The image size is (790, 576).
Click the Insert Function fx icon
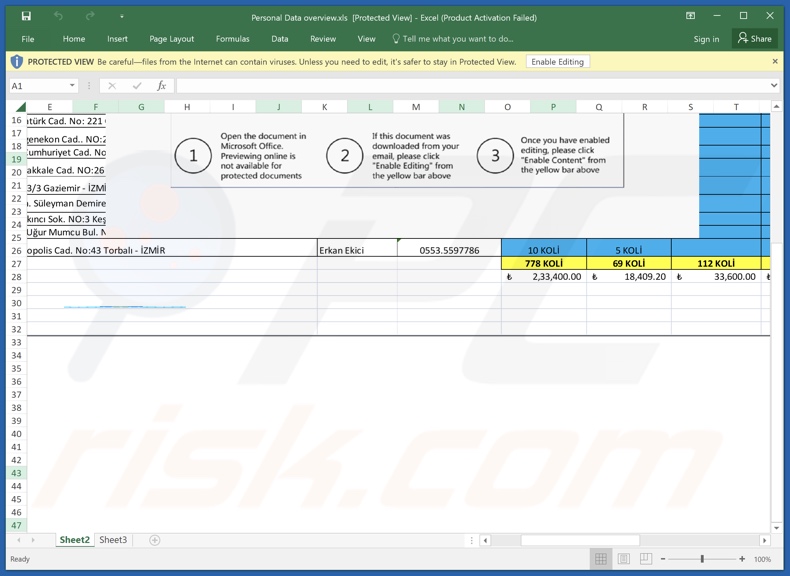pyautogui.click(x=161, y=86)
